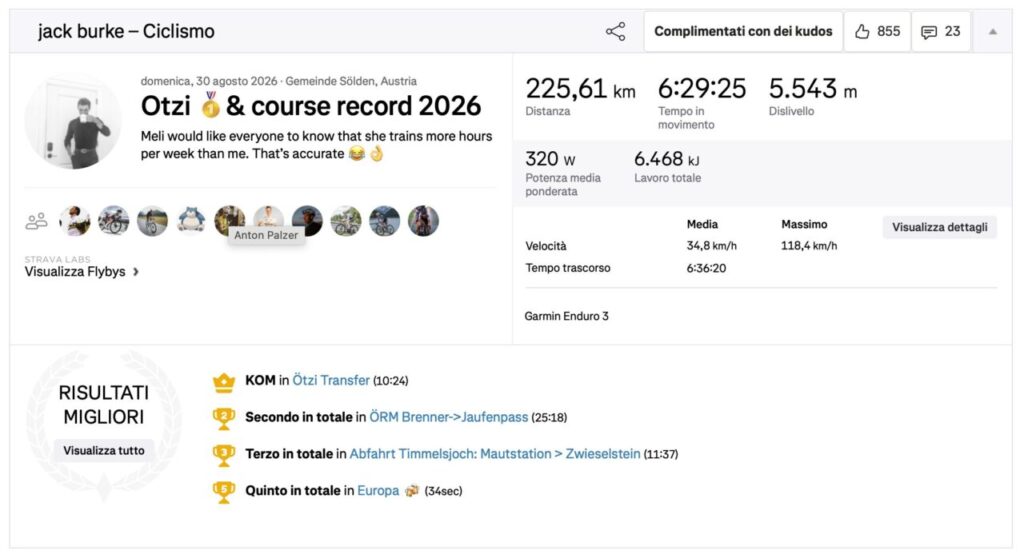1024x558 pixels.
Task: Click the activity title Otzi course record 2026
Action: (311, 106)
